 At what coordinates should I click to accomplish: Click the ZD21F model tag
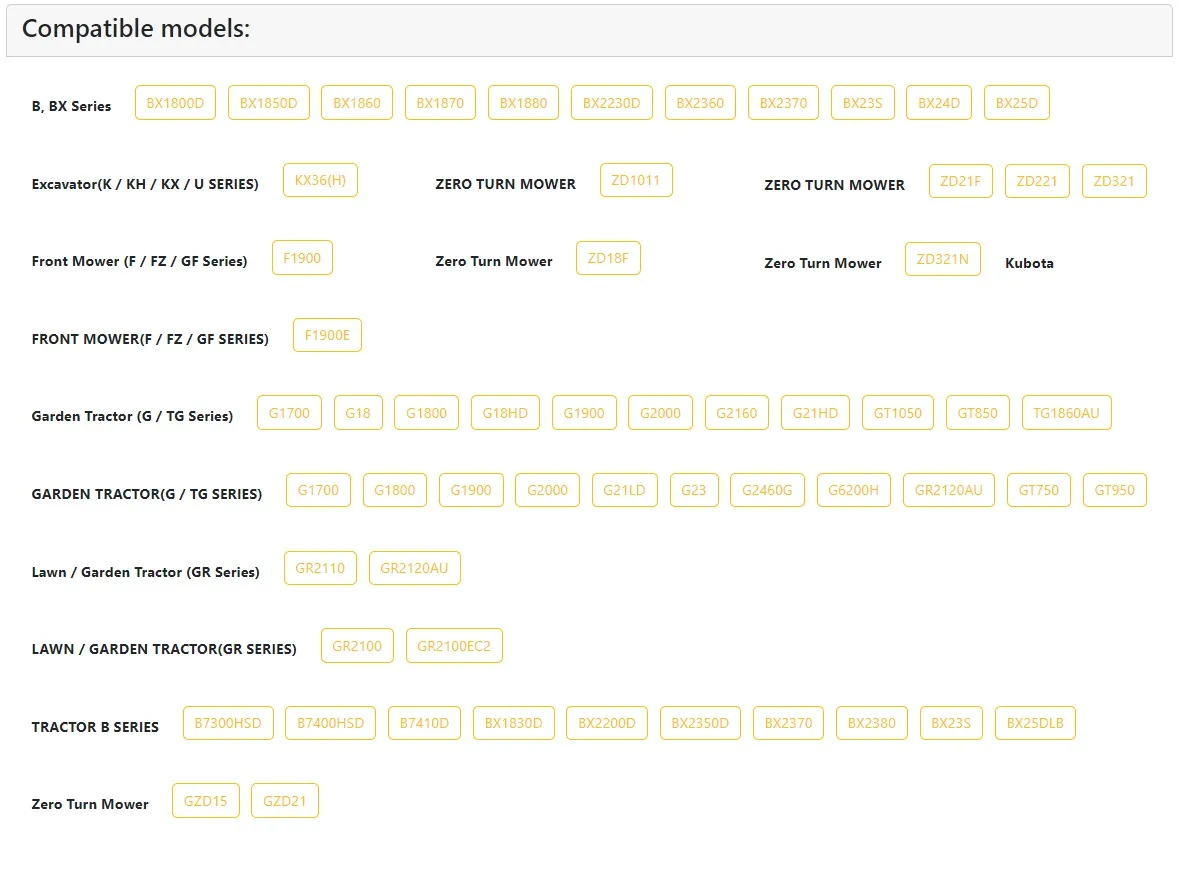click(960, 181)
